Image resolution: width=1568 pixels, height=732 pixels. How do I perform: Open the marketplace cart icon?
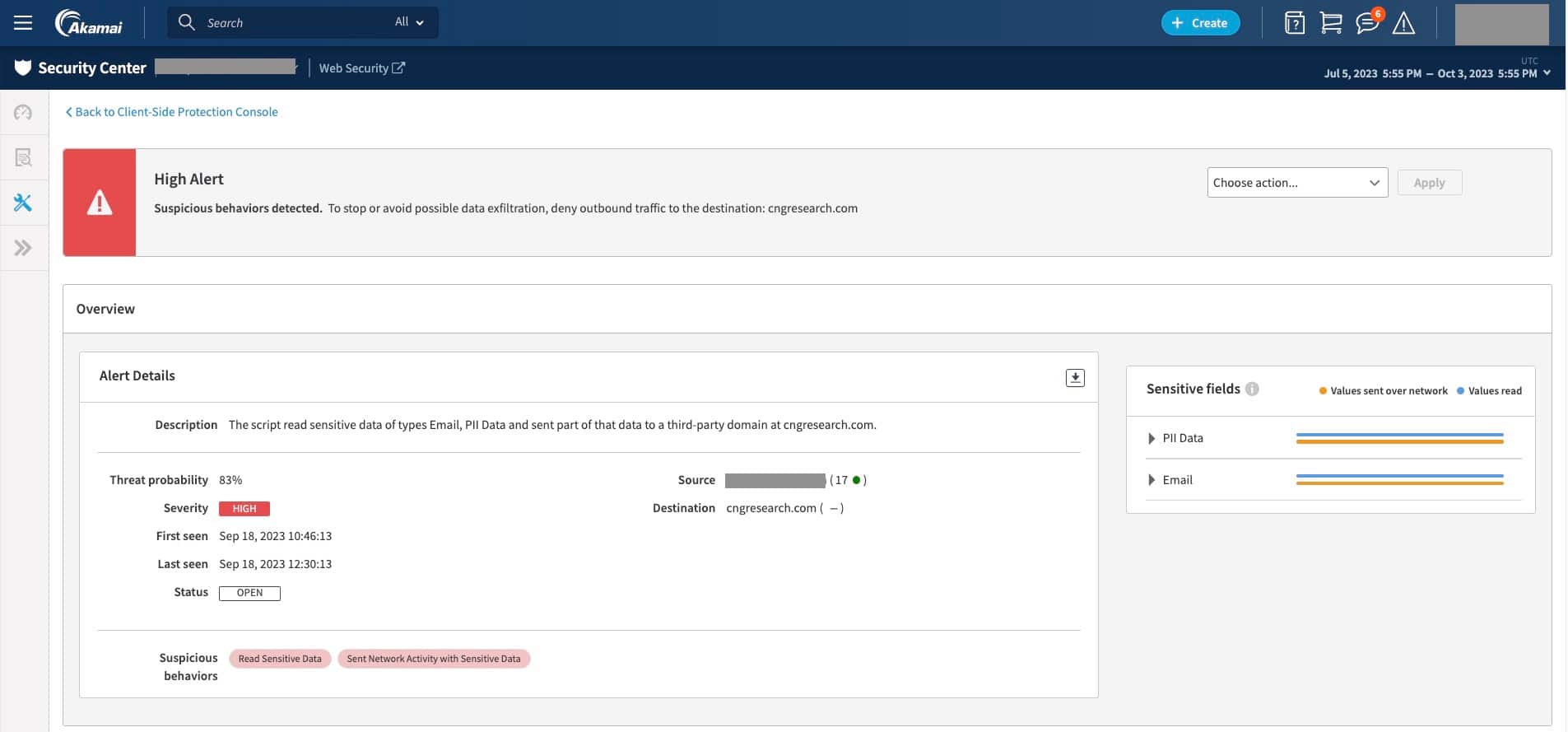pyautogui.click(x=1330, y=23)
